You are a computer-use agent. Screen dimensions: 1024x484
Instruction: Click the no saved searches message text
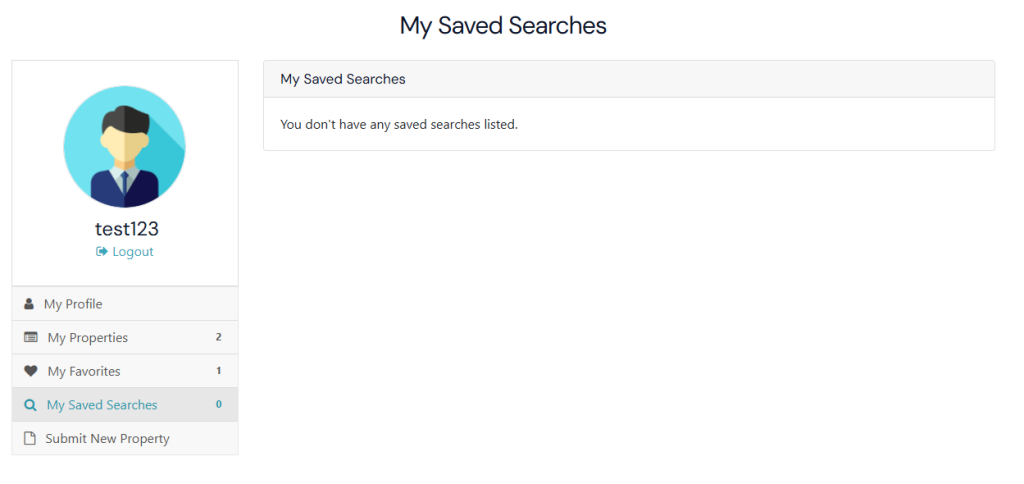(399, 125)
